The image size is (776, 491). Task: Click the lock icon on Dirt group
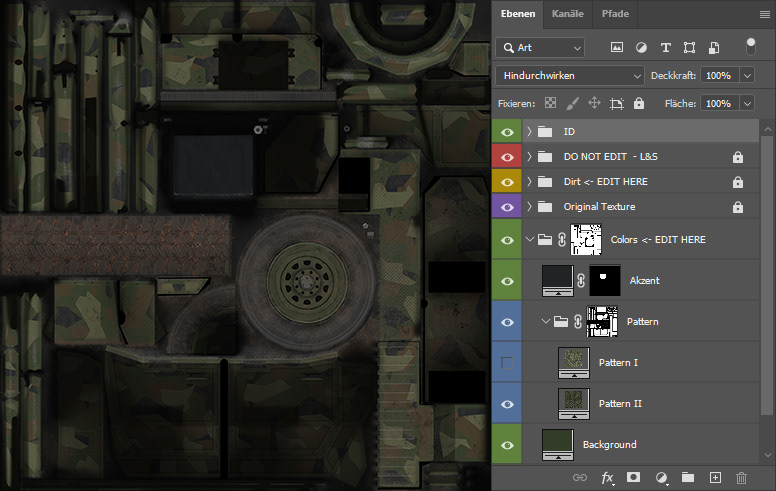[x=738, y=182]
